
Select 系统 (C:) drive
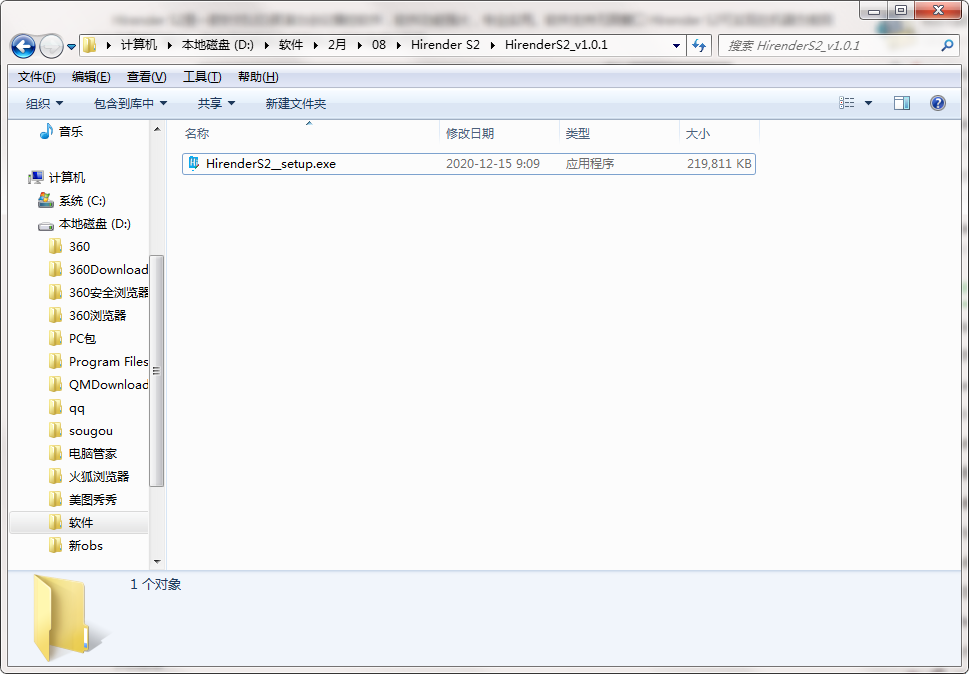(82, 201)
